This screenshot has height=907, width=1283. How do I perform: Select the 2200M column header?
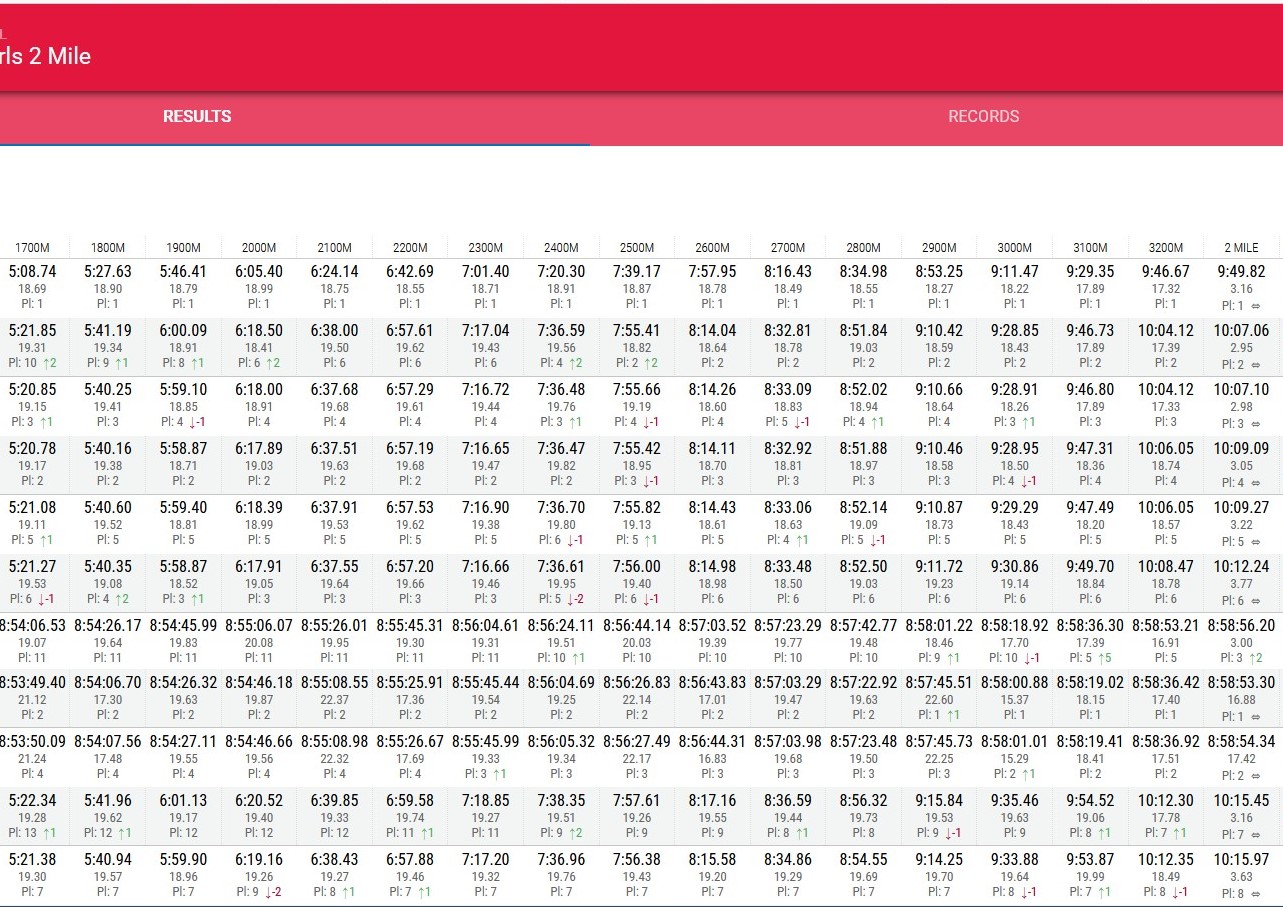tap(410, 248)
